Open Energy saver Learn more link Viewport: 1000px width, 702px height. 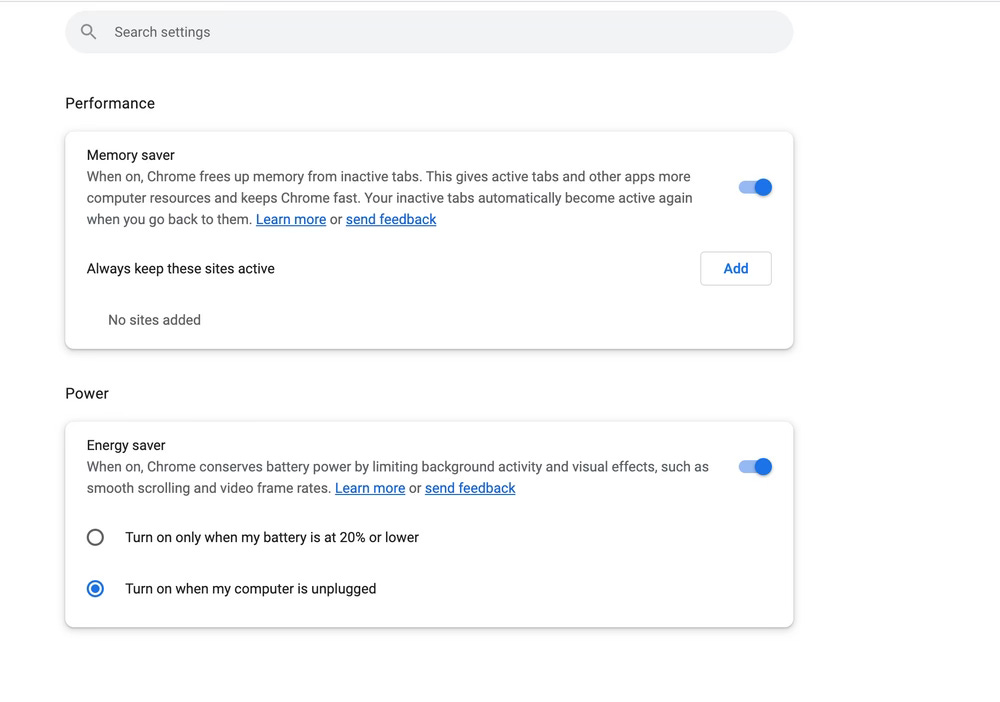point(370,488)
